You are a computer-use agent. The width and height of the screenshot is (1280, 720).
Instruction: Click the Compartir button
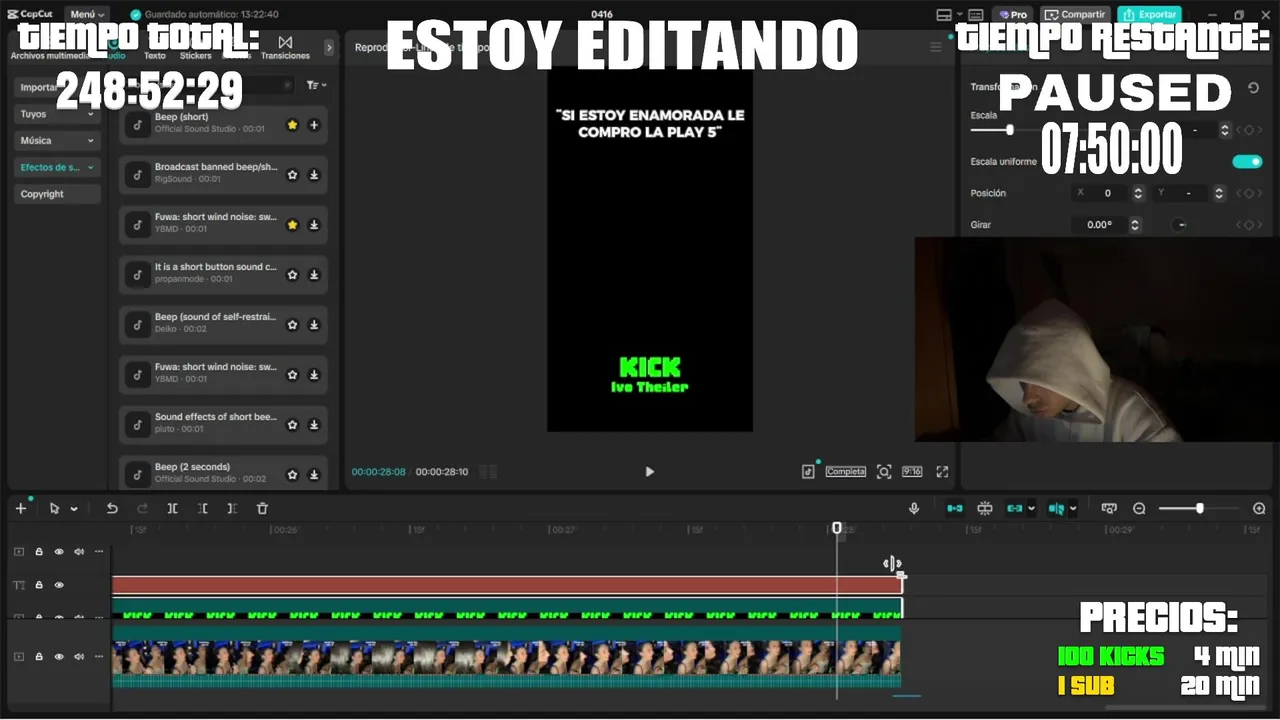[1076, 14]
